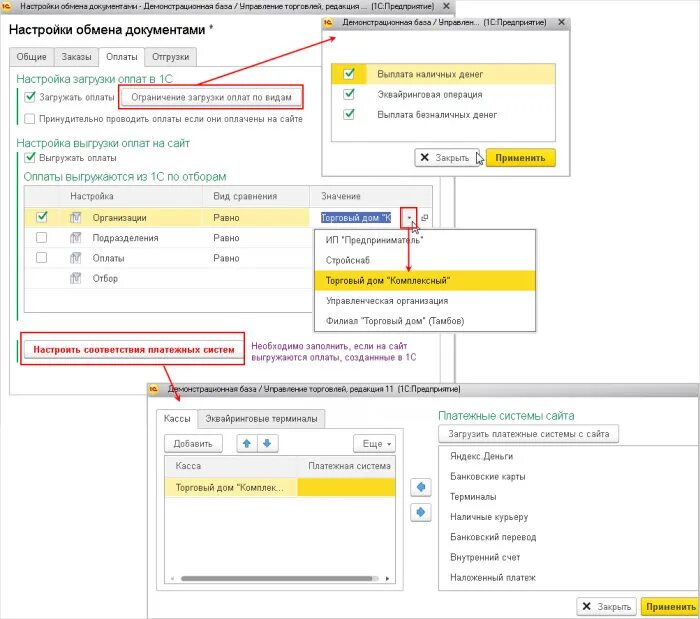Click the scrollbar left arrow in Кассы table

pos(172,579)
